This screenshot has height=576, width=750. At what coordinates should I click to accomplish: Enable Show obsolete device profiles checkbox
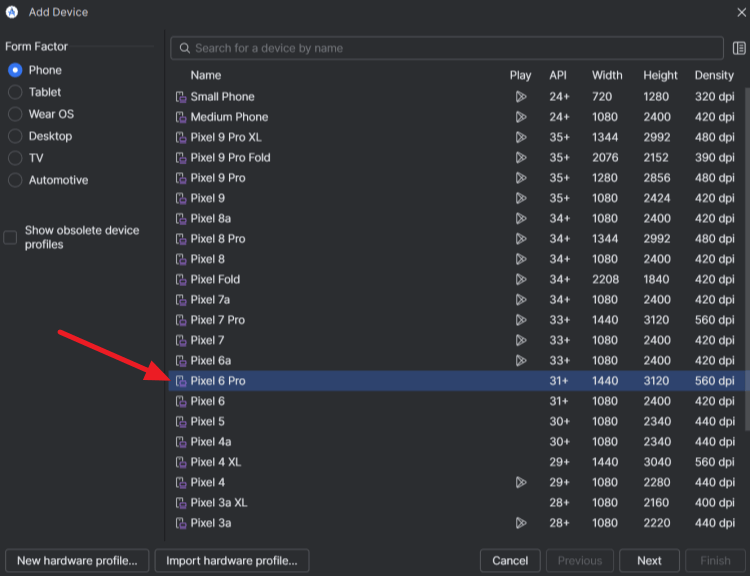10,237
